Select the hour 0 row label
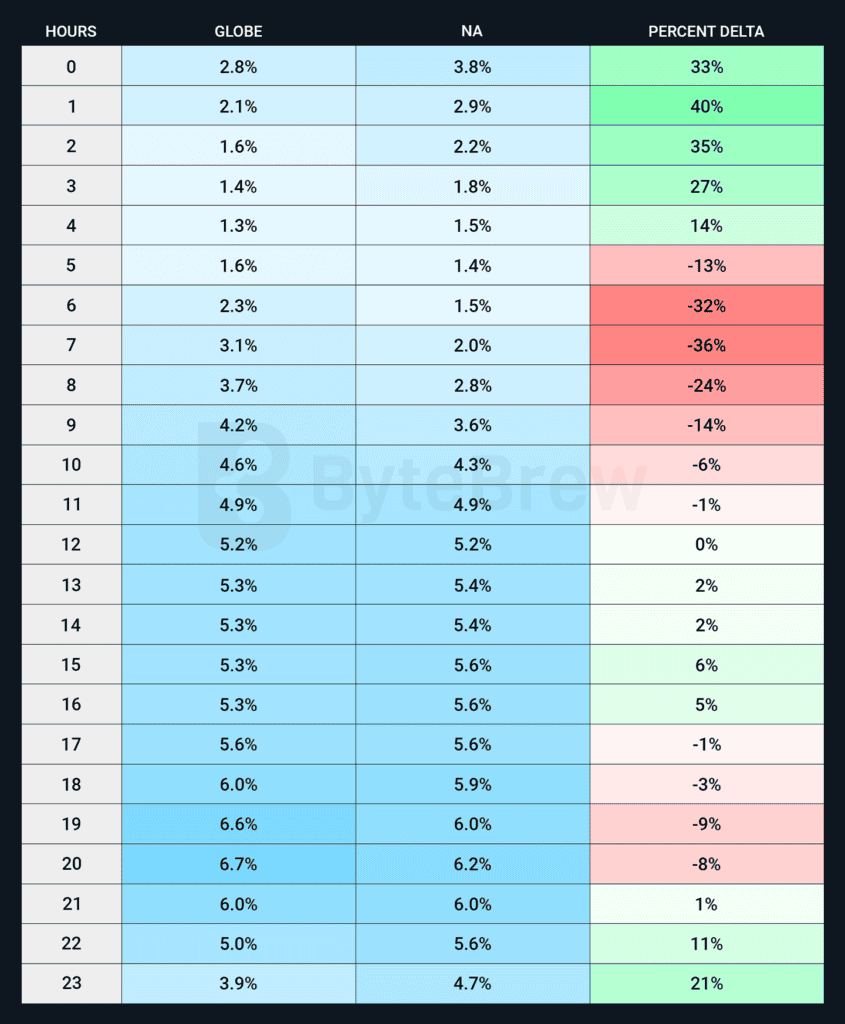The image size is (845, 1024). [x=71, y=67]
